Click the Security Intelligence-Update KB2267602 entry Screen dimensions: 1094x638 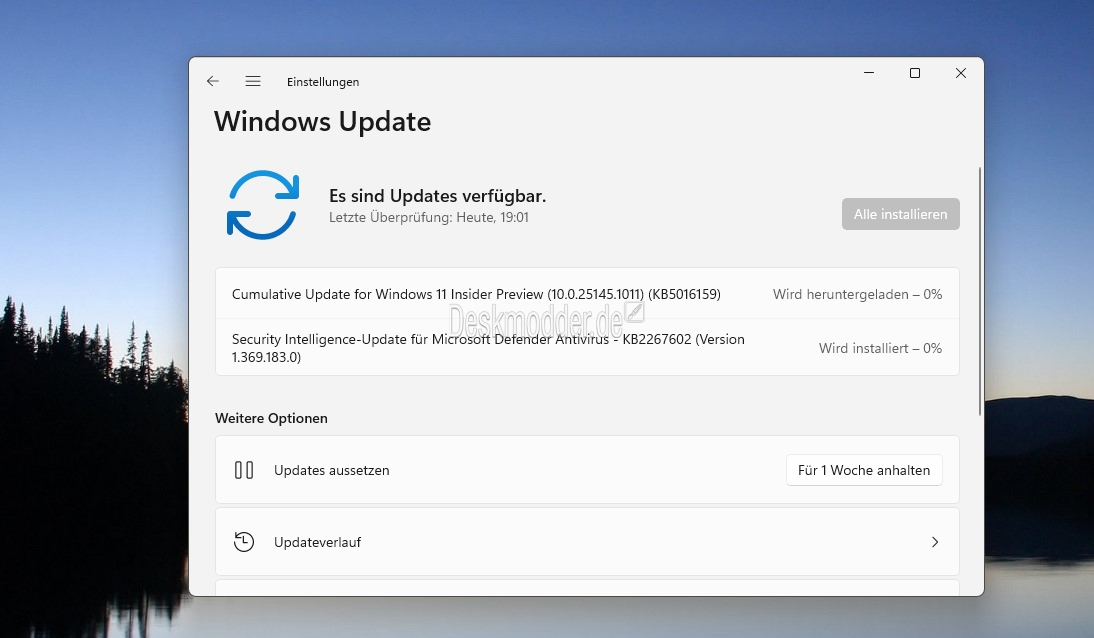coord(587,348)
